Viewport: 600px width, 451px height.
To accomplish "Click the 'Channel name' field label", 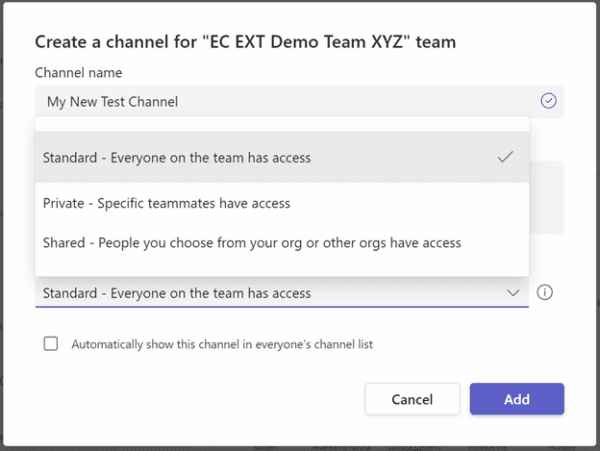I will pyautogui.click(x=79, y=73).
